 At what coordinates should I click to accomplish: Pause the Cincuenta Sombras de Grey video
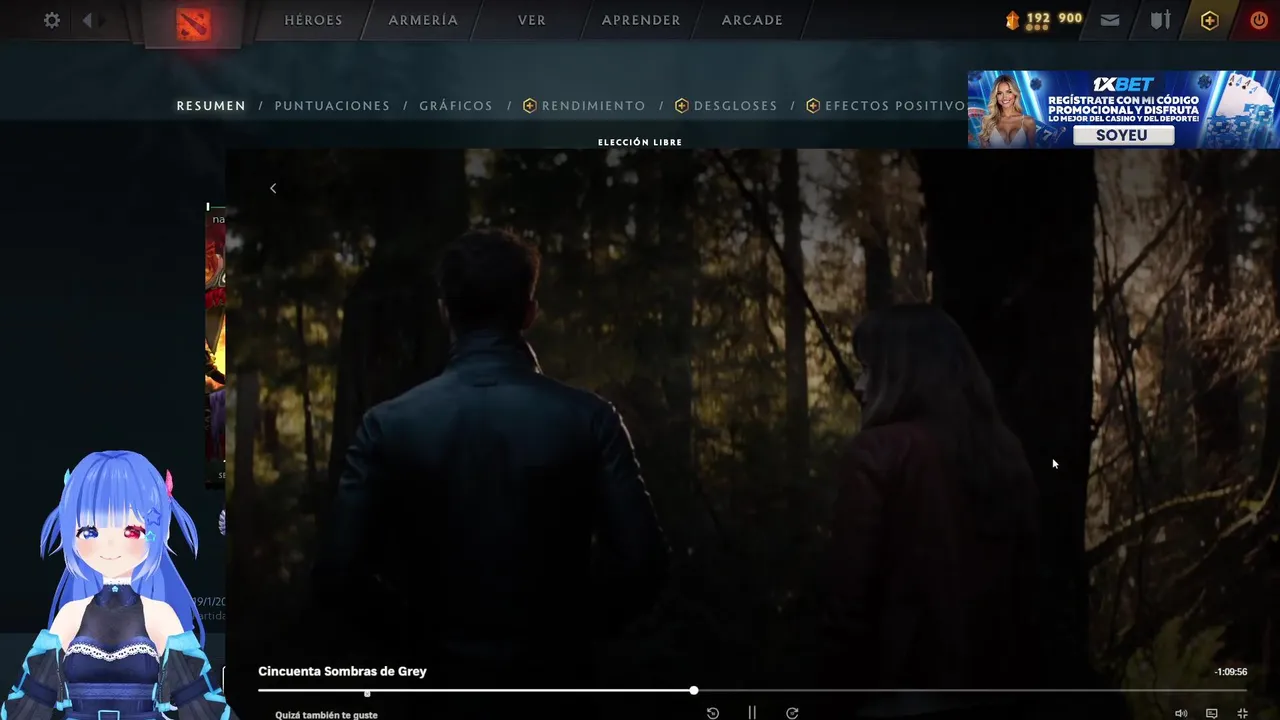click(752, 713)
